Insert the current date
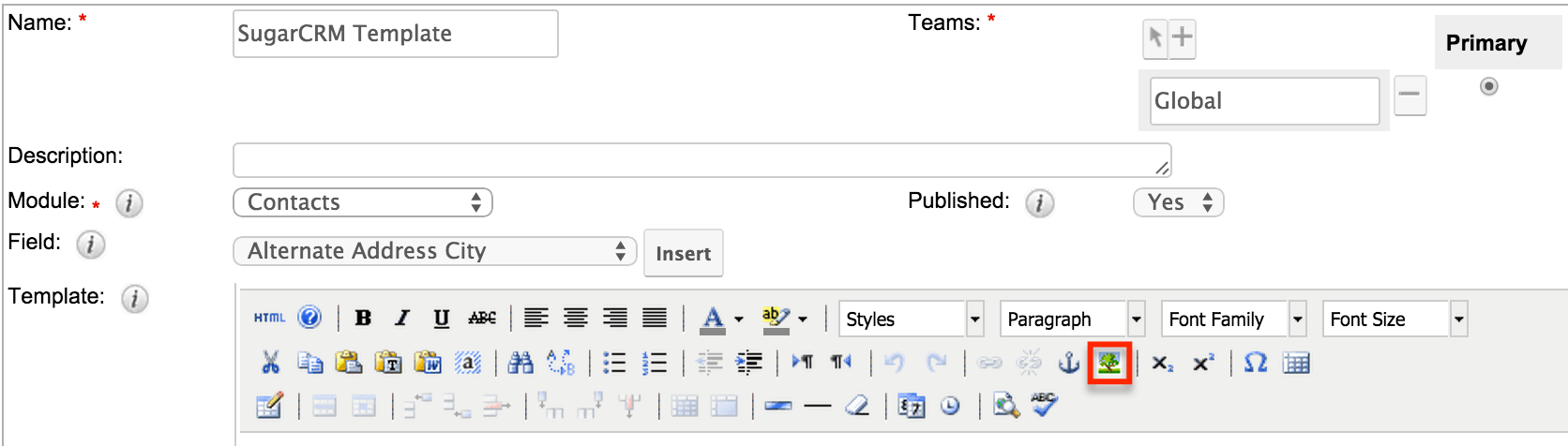 [912, 406]
